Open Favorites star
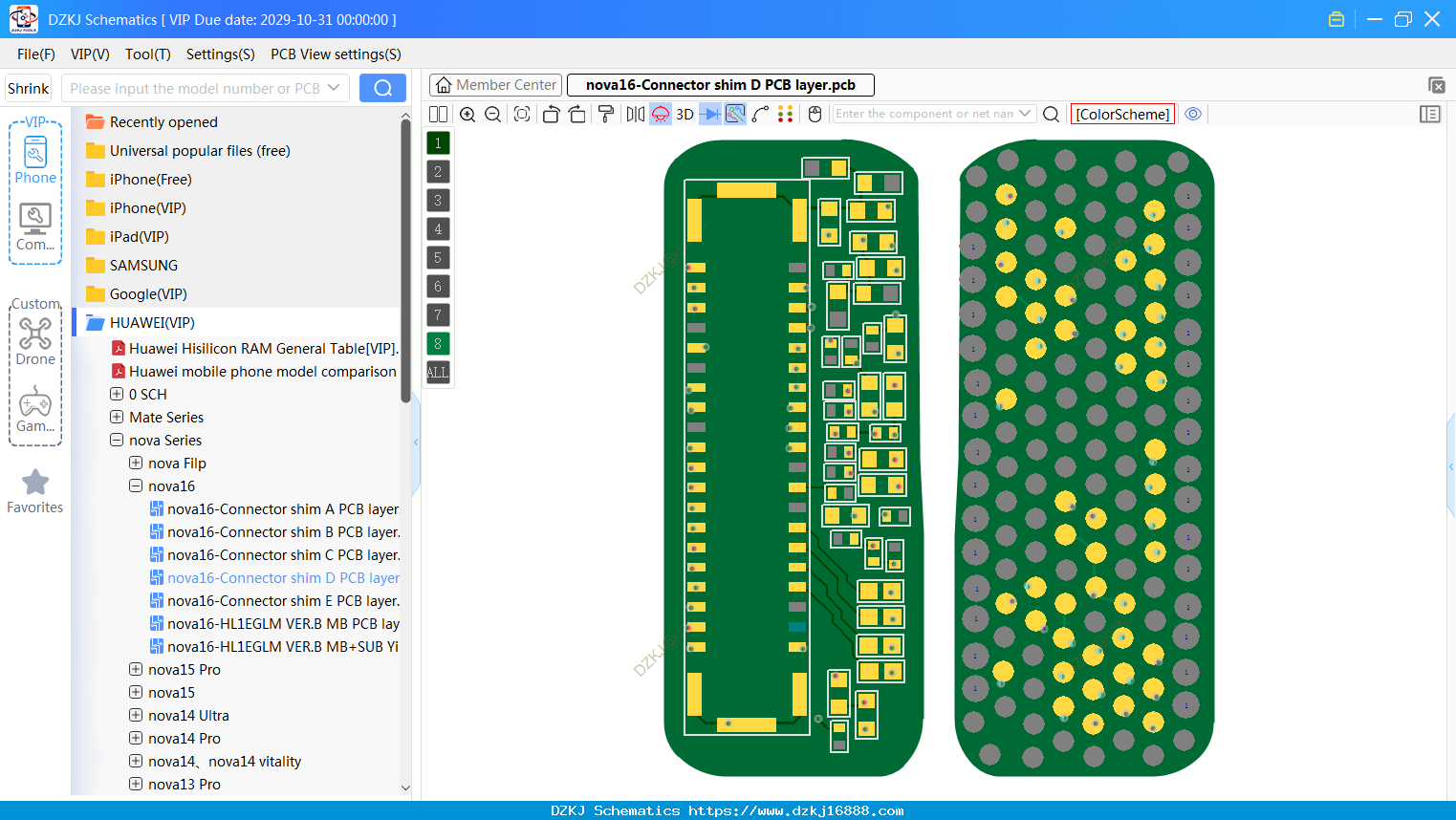 [x=35, y=491]
